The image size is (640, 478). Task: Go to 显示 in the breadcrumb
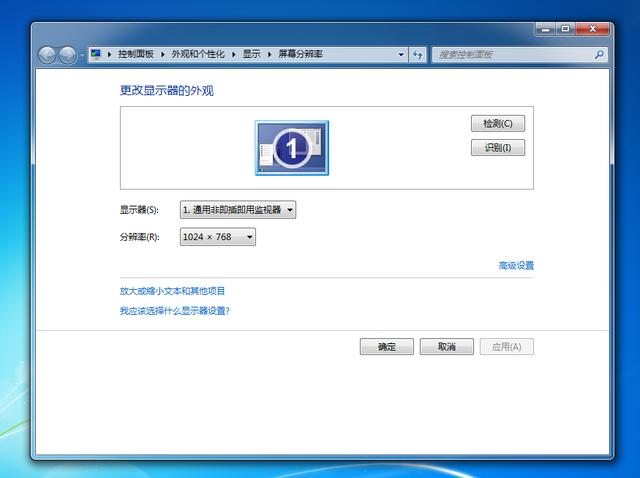pos(251,54)
